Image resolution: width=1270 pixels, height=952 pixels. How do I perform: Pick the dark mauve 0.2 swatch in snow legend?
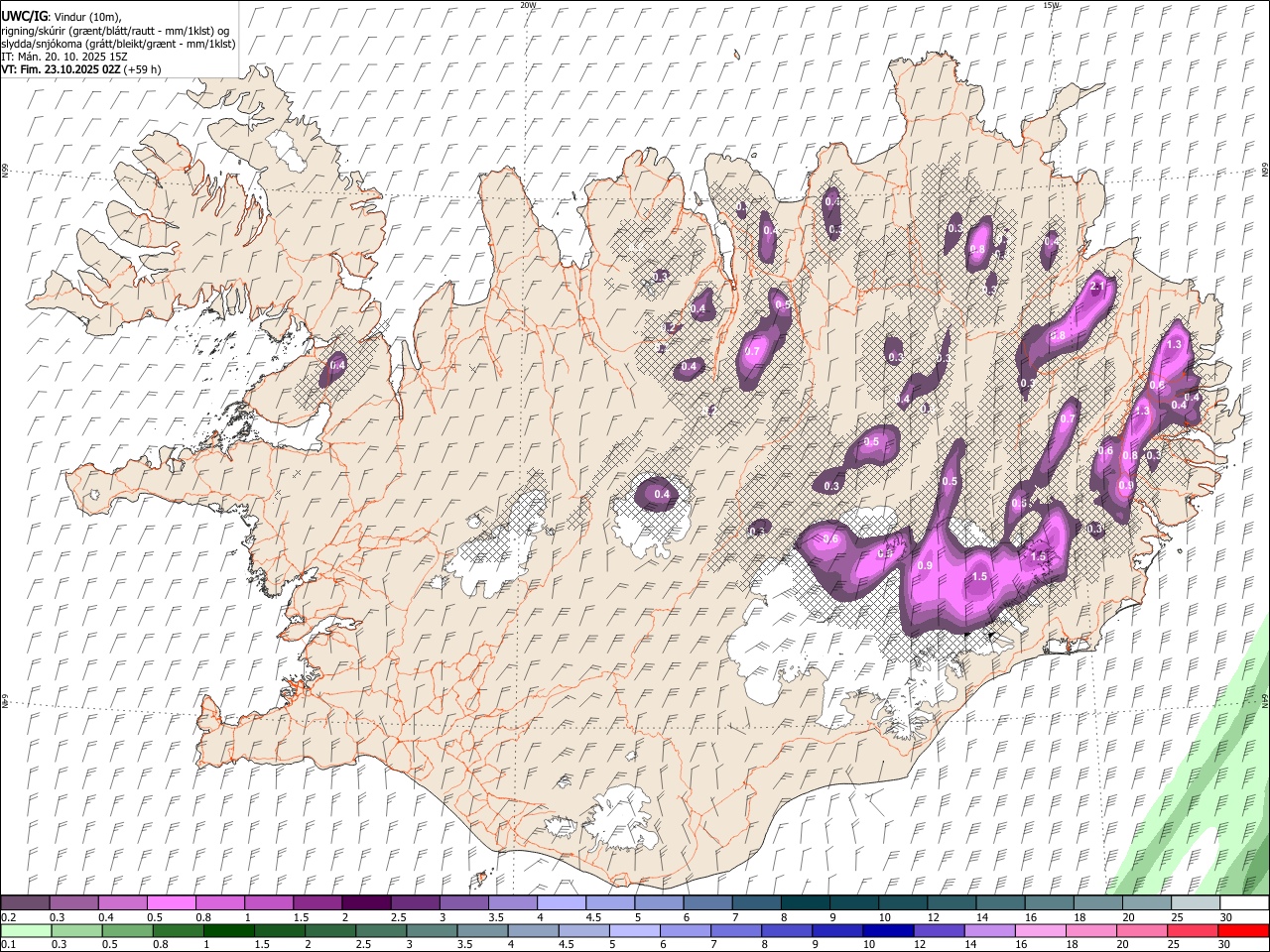(x=25, y=902)
